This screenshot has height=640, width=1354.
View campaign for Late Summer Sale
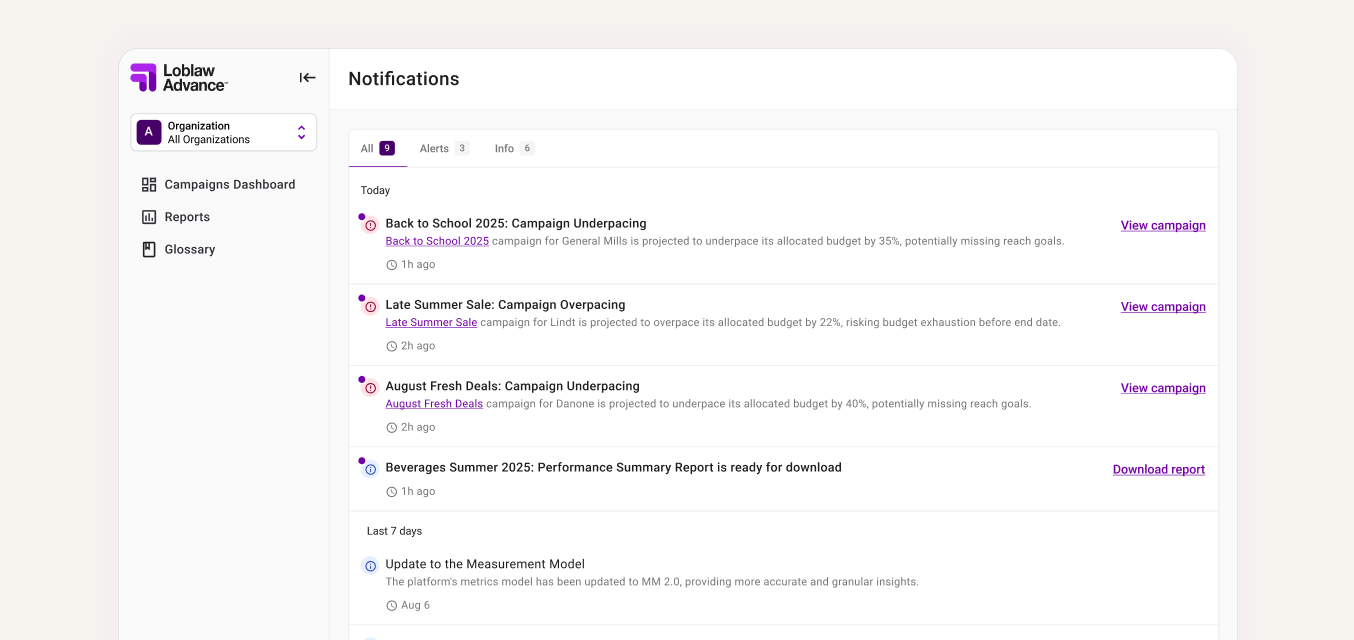click(x=1163, y=307)
